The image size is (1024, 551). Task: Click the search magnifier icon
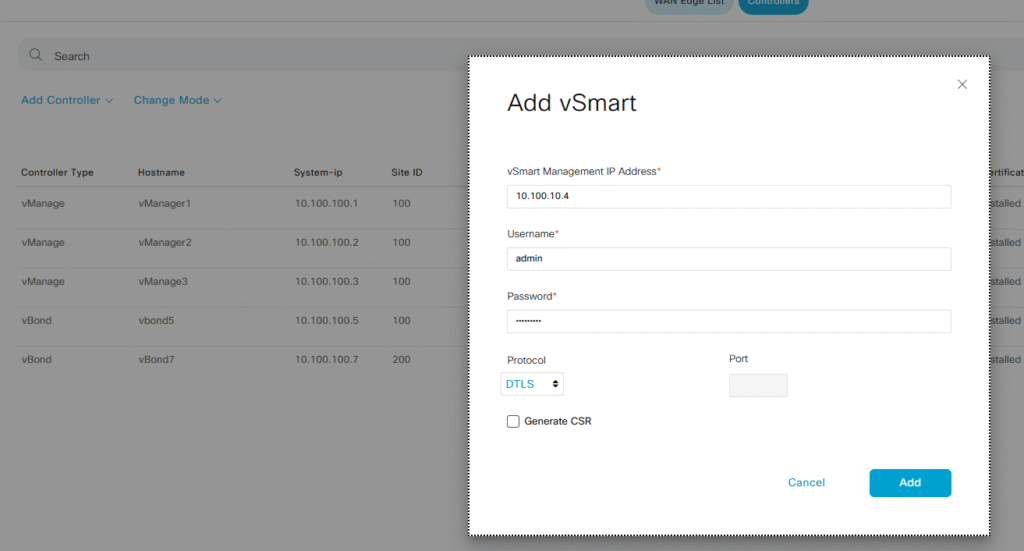coord(36,55)
